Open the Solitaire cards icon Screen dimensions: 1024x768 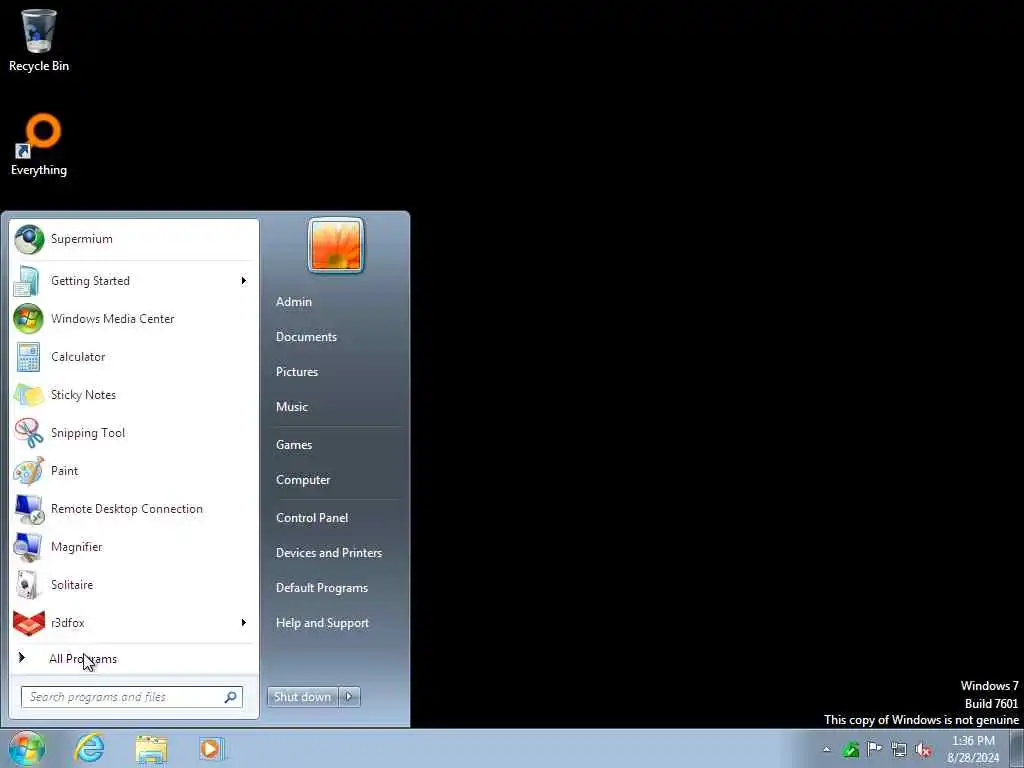(x=28, y=584)
